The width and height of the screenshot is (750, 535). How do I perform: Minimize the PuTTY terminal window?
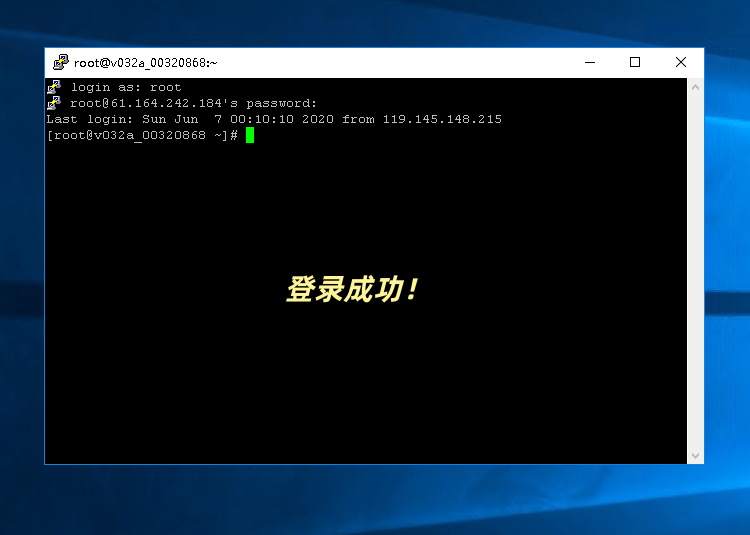[x=589, y=62]
